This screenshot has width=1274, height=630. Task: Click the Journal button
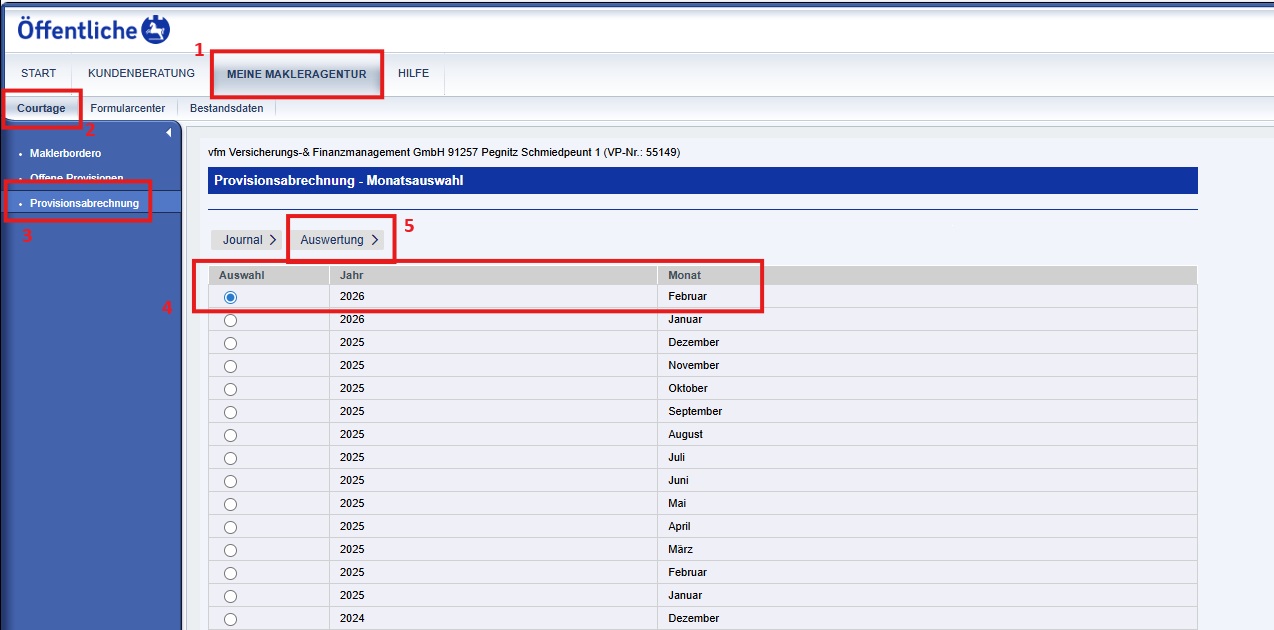tap(249, 240)
